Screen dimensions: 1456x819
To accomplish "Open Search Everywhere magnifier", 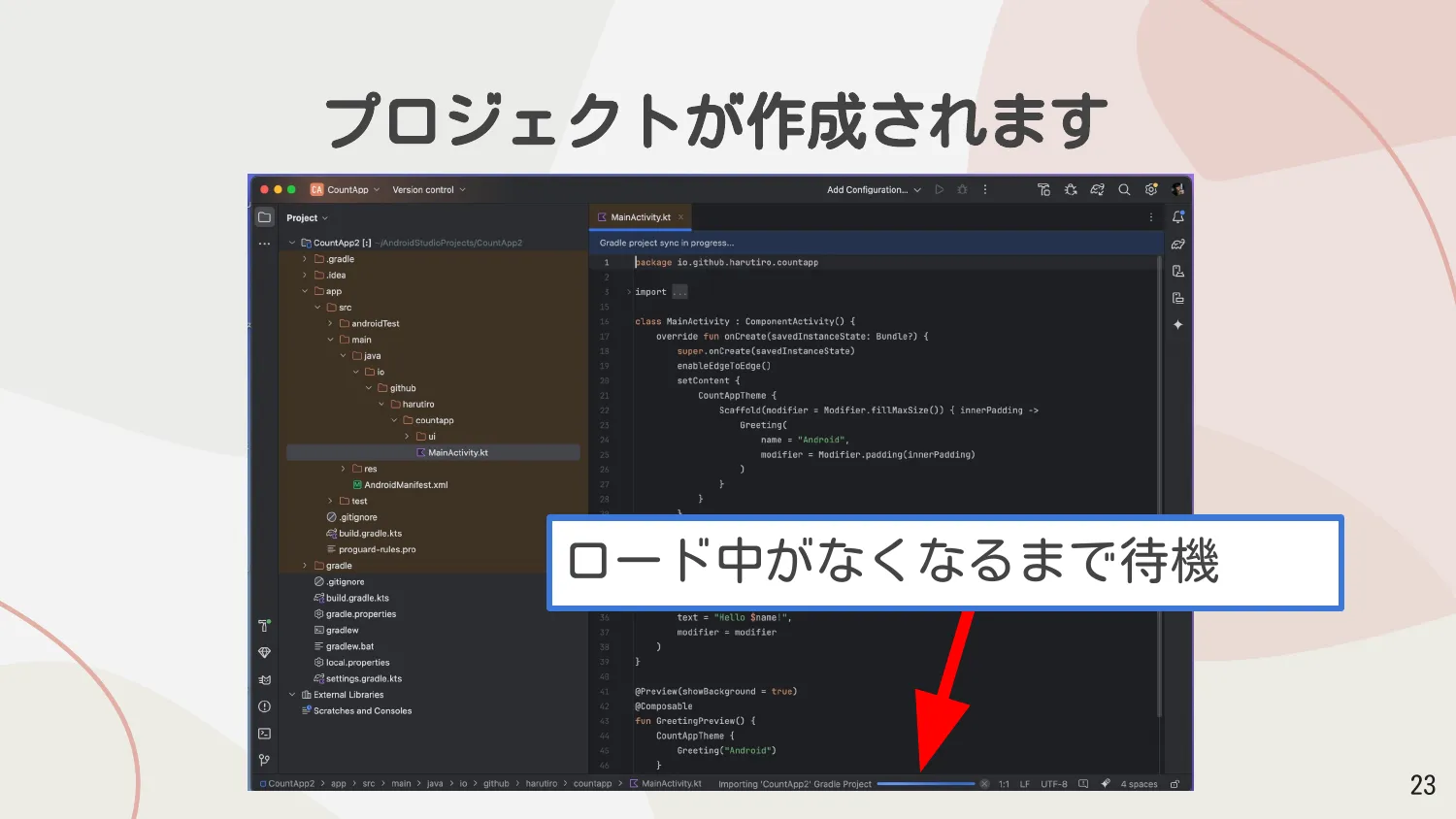I will (x=1124, y=189).
